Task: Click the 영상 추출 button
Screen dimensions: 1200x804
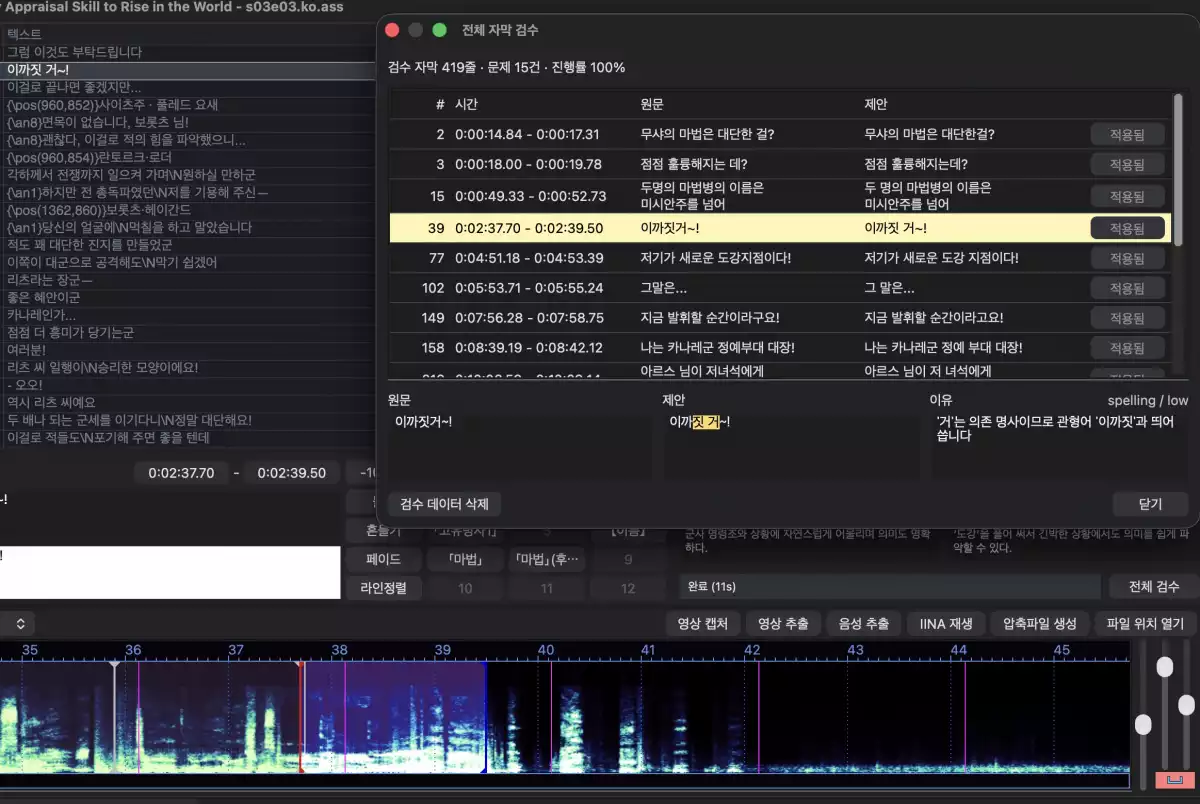Action: (x=784, y=623)
